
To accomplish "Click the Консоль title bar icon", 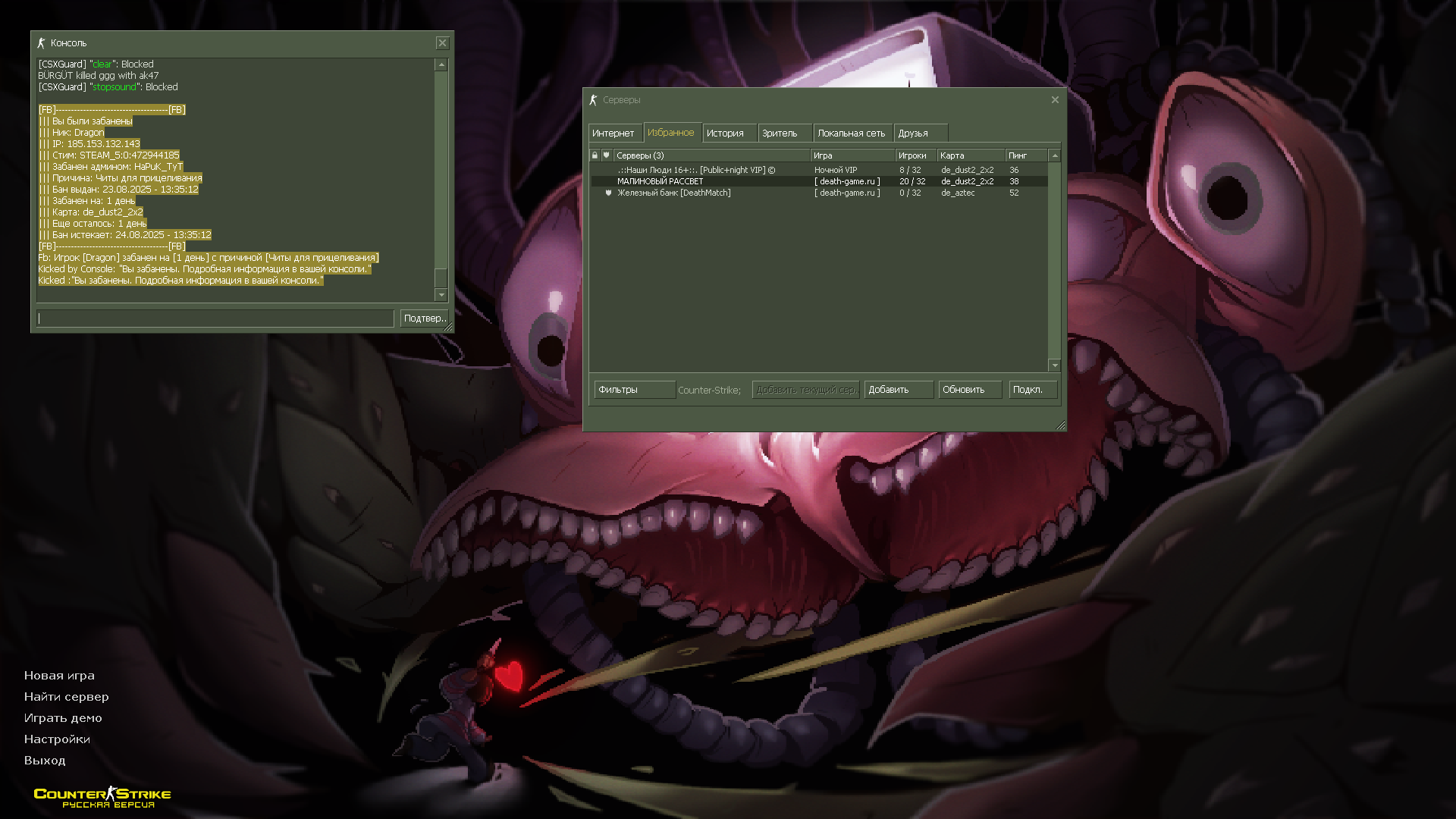I will 42,43.
